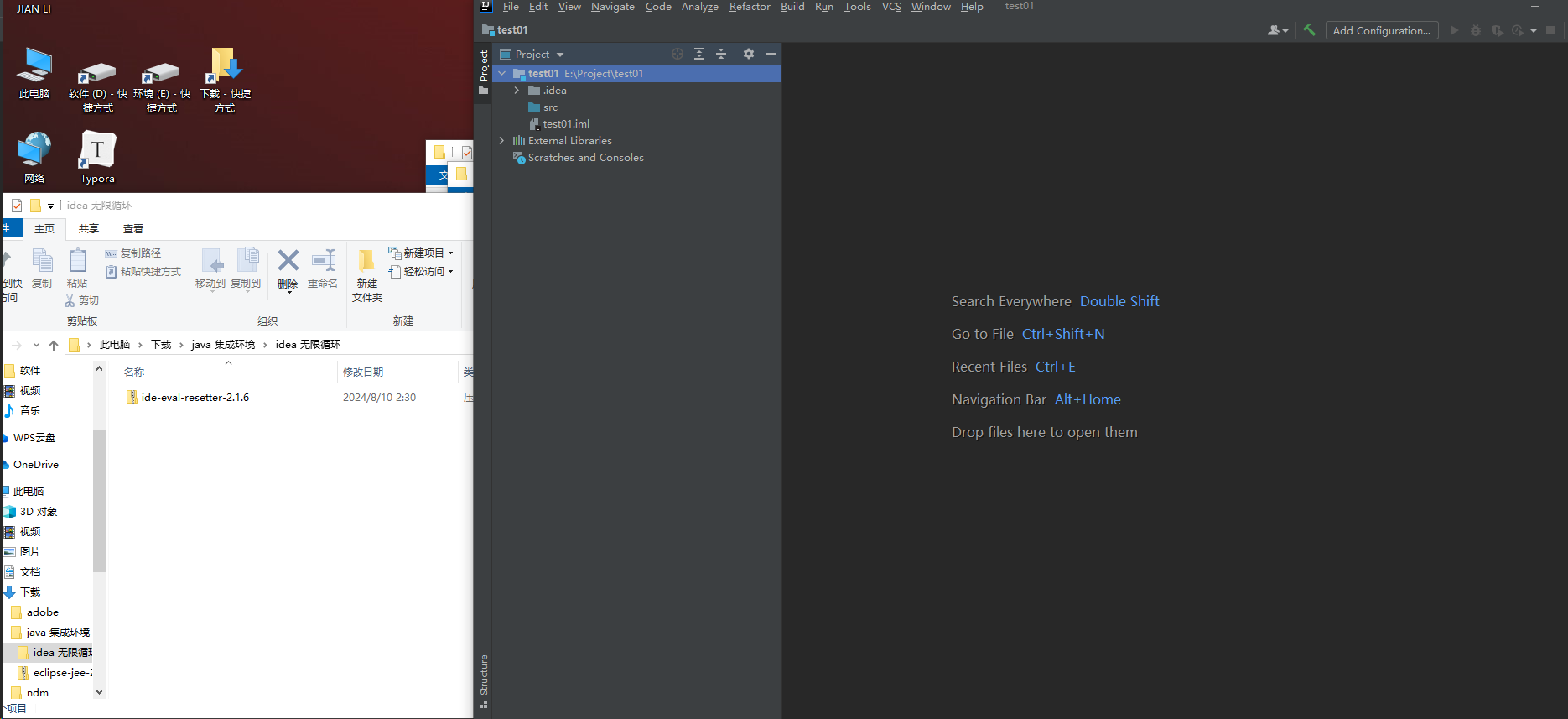Click the Collapse All icon in Project panel

(721, 54)
